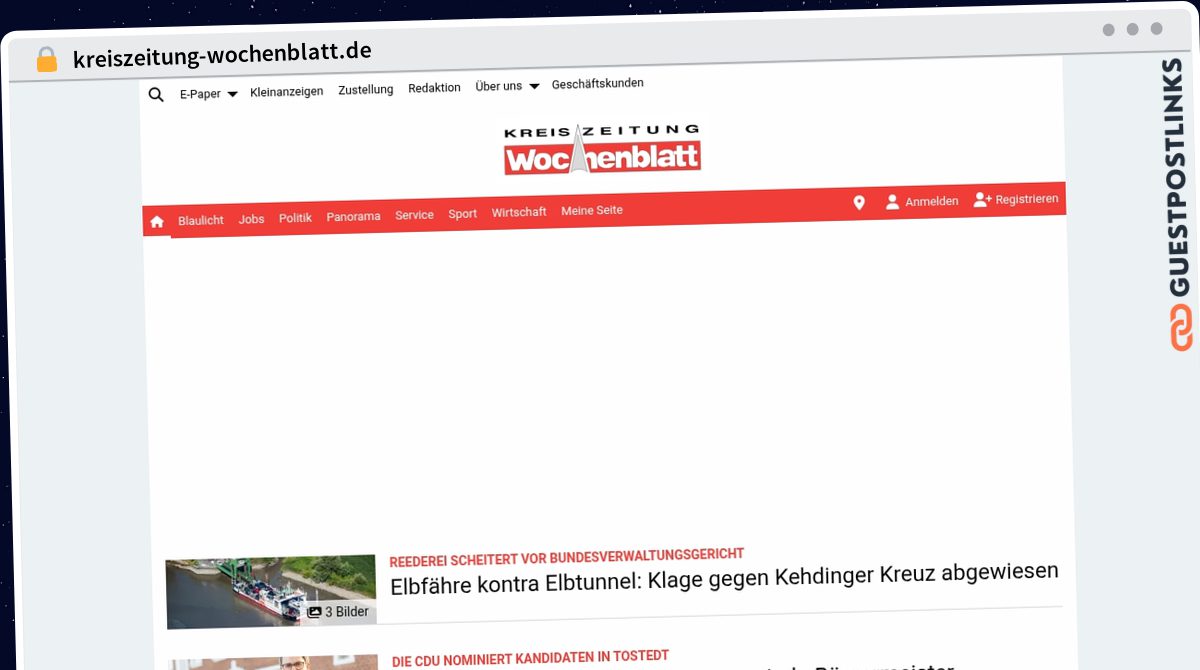Select the Wirtschaft section
The image size is (1200, 670).
coord(519,212)
